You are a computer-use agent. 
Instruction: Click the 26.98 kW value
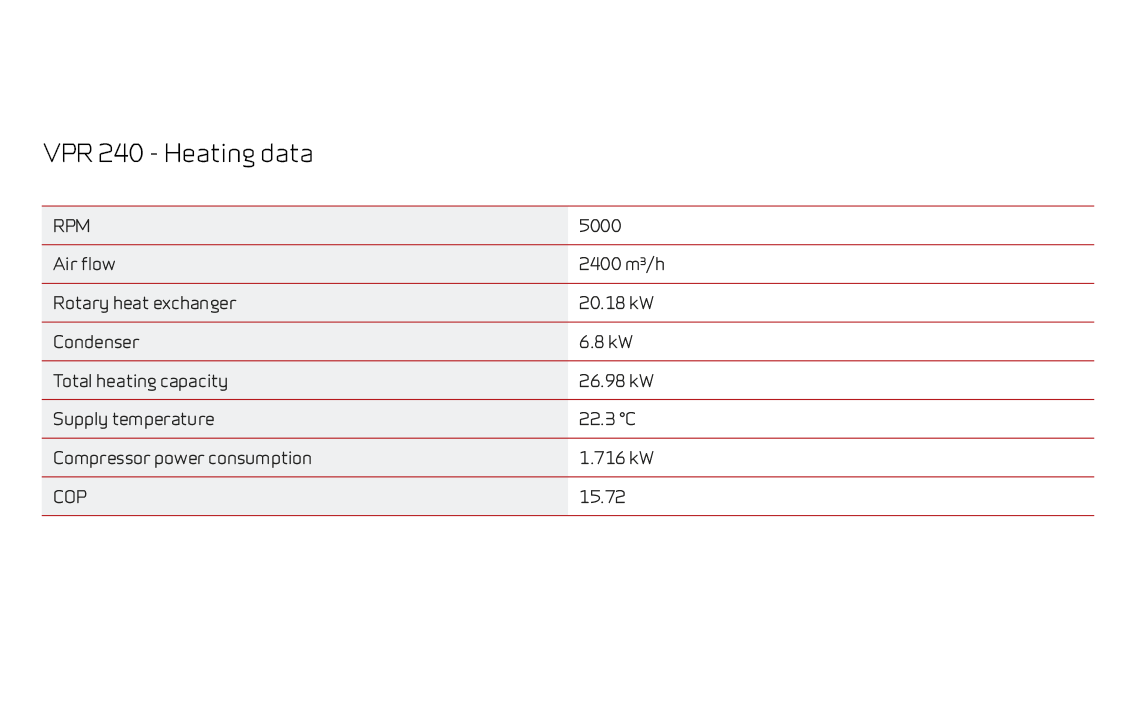[x=616, y=381]
